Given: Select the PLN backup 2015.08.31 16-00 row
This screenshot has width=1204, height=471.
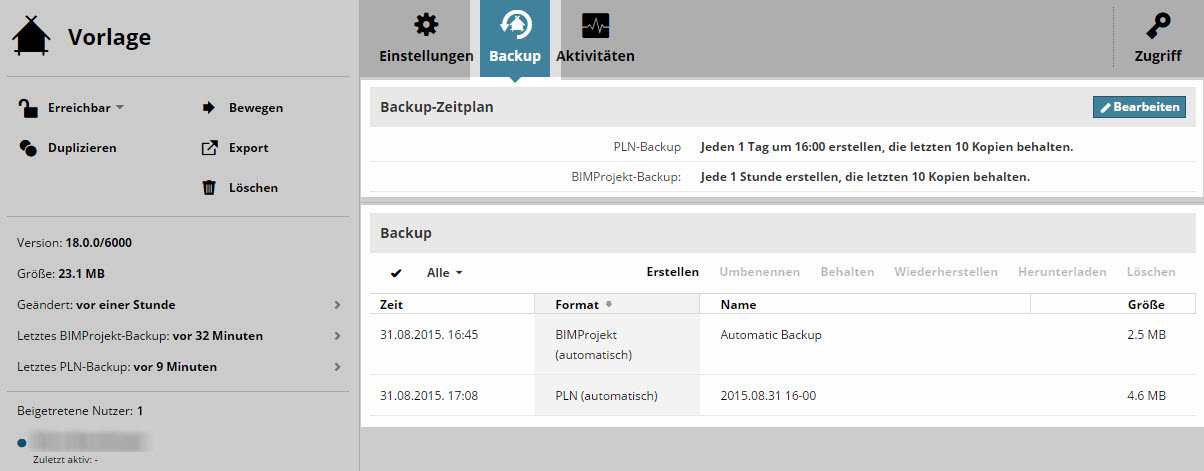Looking at the screenshot, I should (782, 395).
